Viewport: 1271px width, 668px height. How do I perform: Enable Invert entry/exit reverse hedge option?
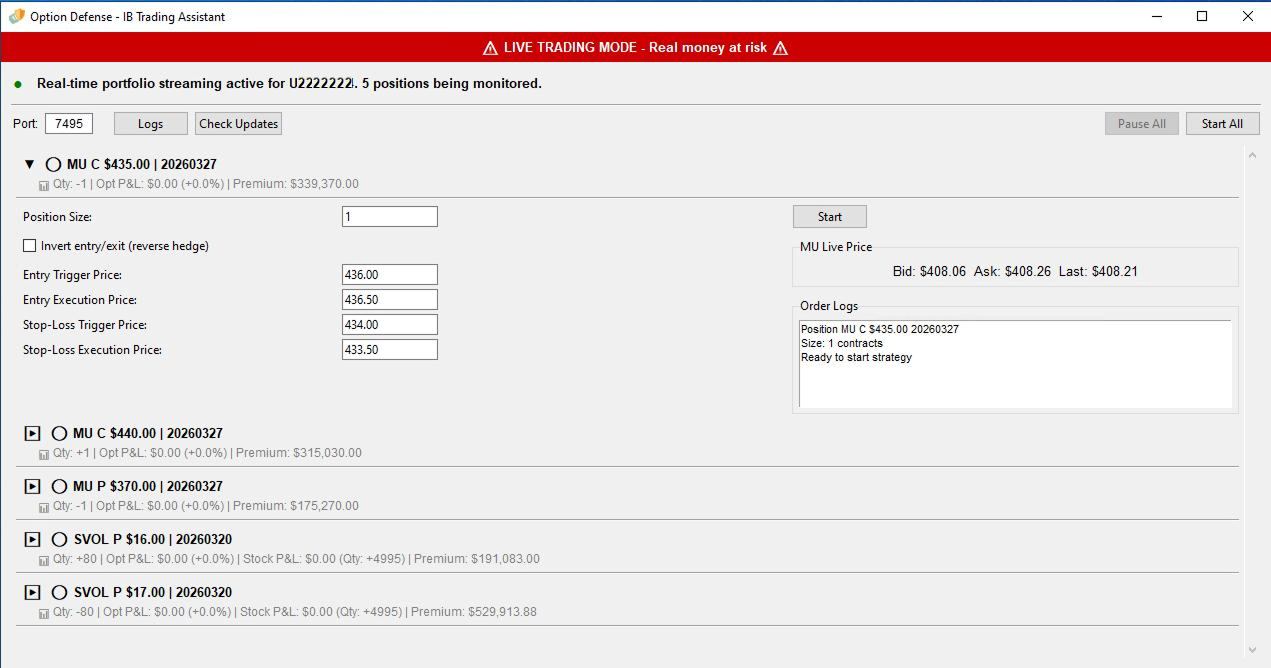(x=28, y=245)
